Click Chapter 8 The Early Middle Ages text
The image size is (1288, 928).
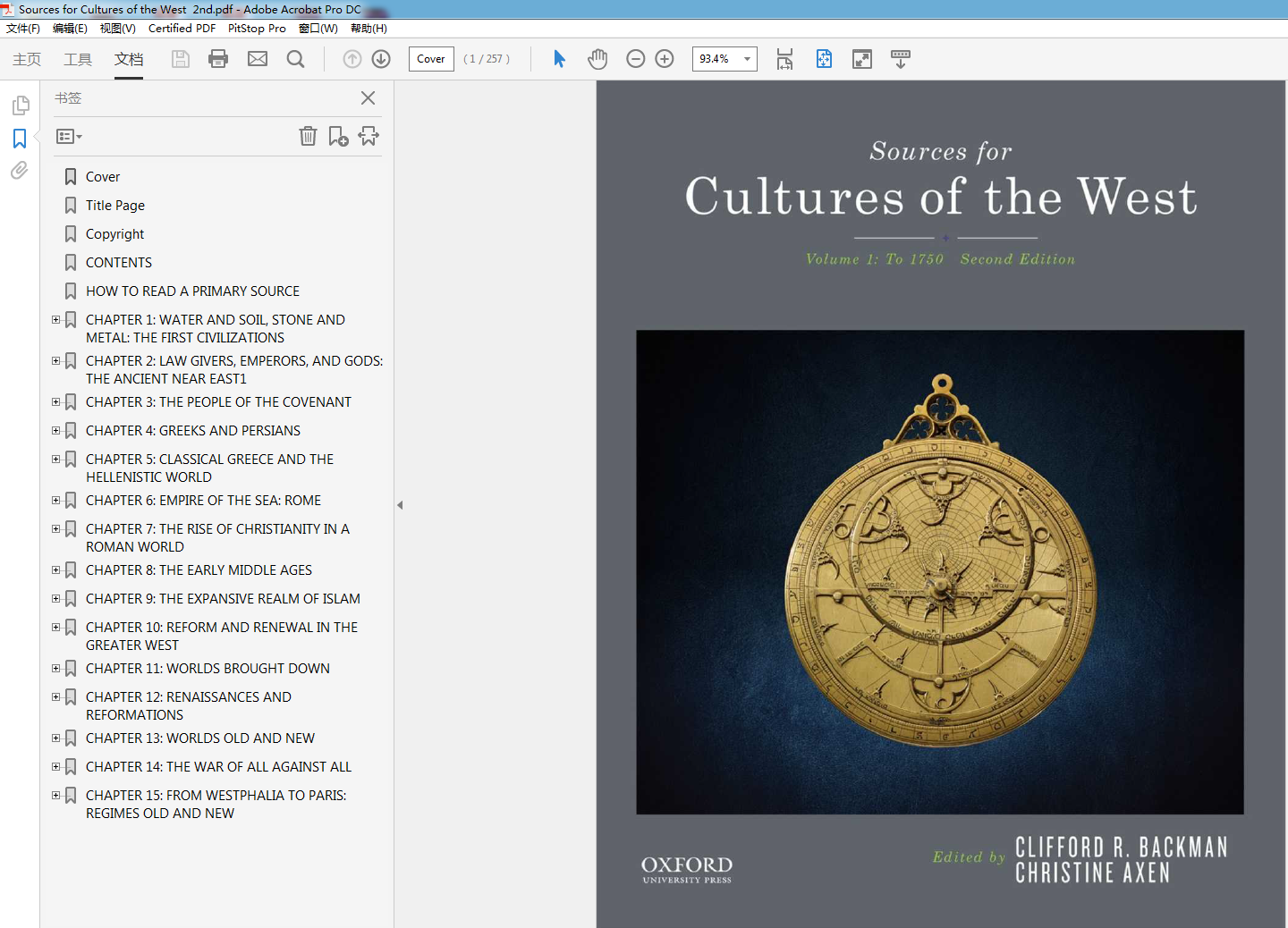pyautogui.click(x=199, y=570)
